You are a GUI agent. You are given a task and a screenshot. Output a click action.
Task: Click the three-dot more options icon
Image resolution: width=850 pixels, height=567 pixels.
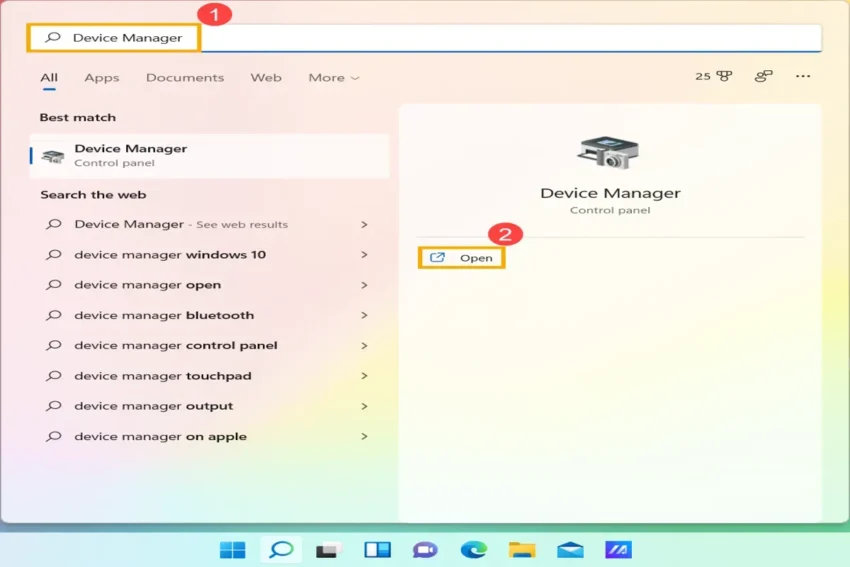click(802, 76)
